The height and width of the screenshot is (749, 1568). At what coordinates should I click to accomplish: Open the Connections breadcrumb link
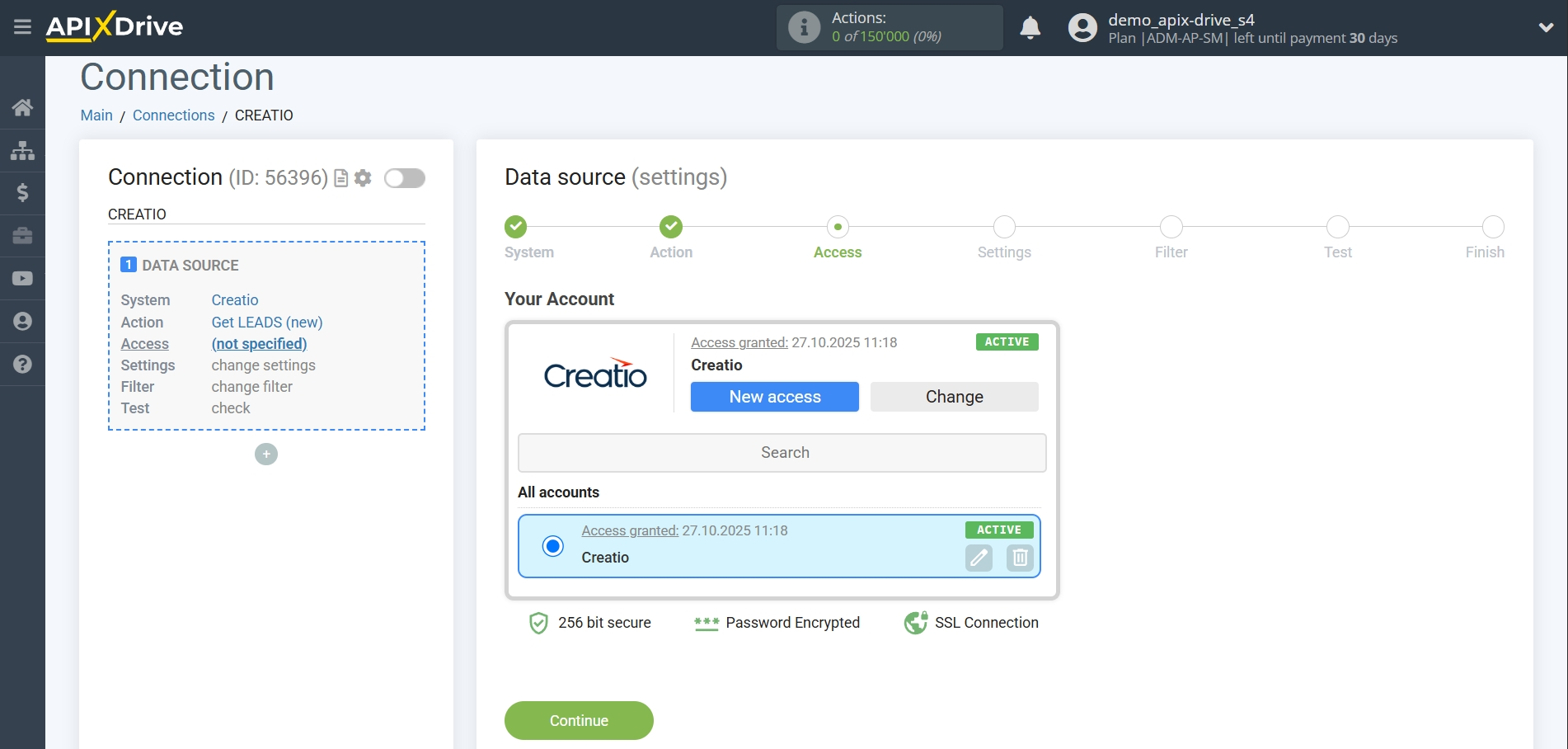pyautogui.click(x=173, y=115)
